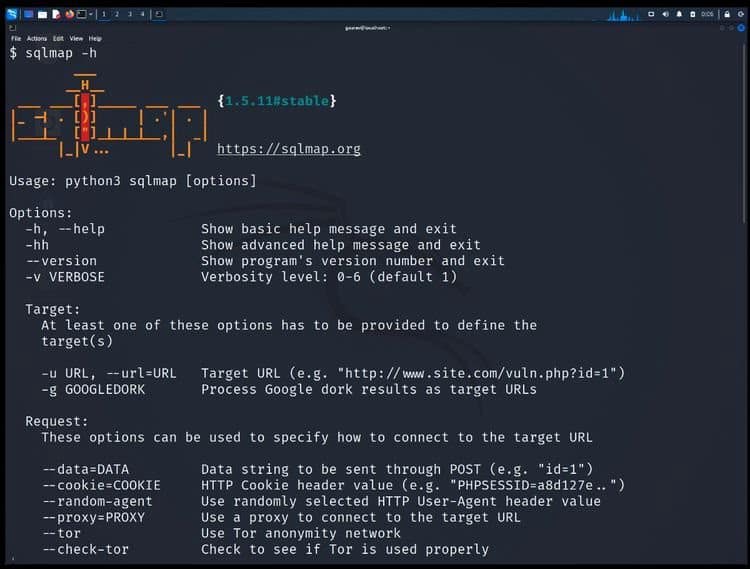Open the Actions menu
Screen dimensions: 750x569
pyautogui.click(x=37, y=38)
